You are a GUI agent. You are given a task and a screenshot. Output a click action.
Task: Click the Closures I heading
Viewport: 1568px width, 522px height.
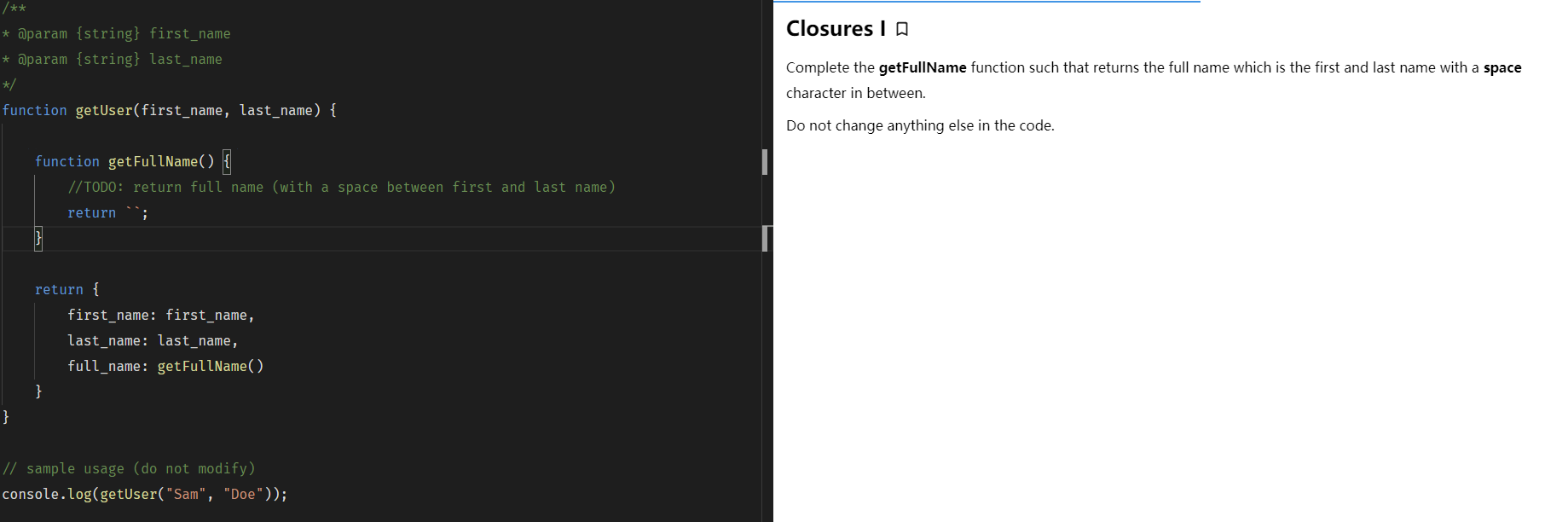(x=835, y=29)
